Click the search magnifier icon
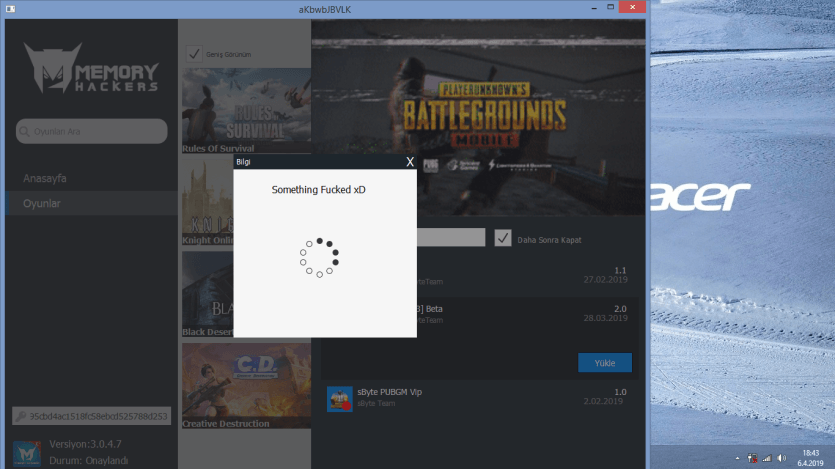Image resolution: width=835 pixels, height=469 pixels. (x=24, y=131)
